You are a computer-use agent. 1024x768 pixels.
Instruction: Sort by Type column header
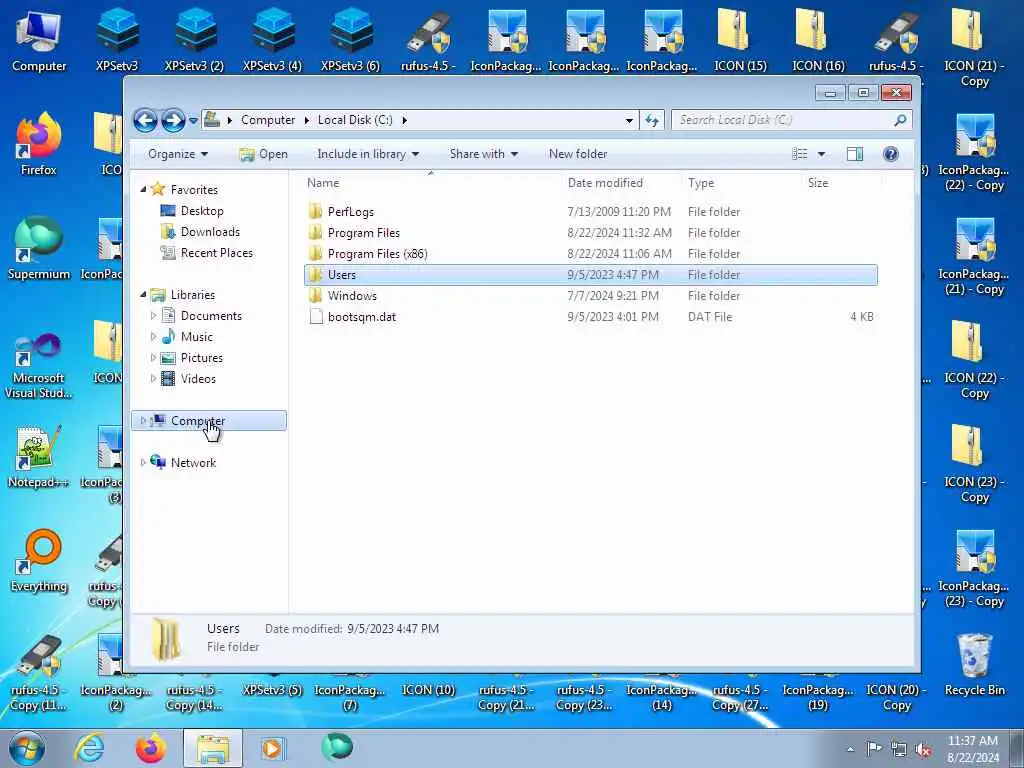741,183
